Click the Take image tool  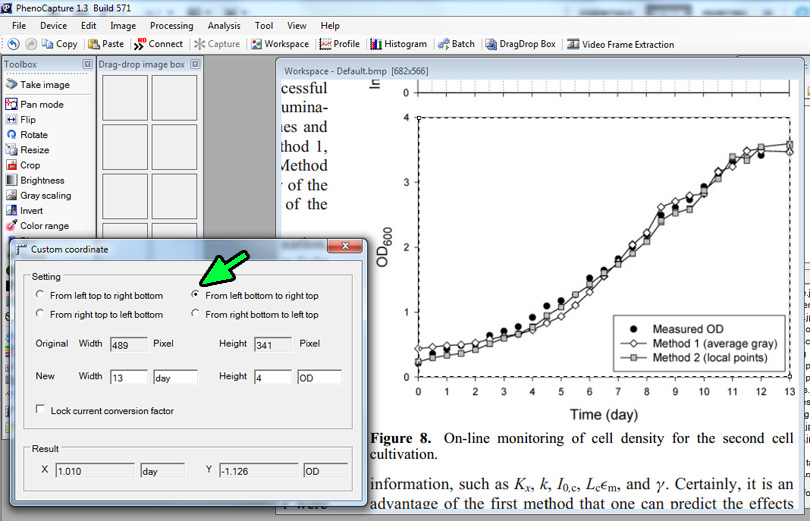click(x=44, y=85)
